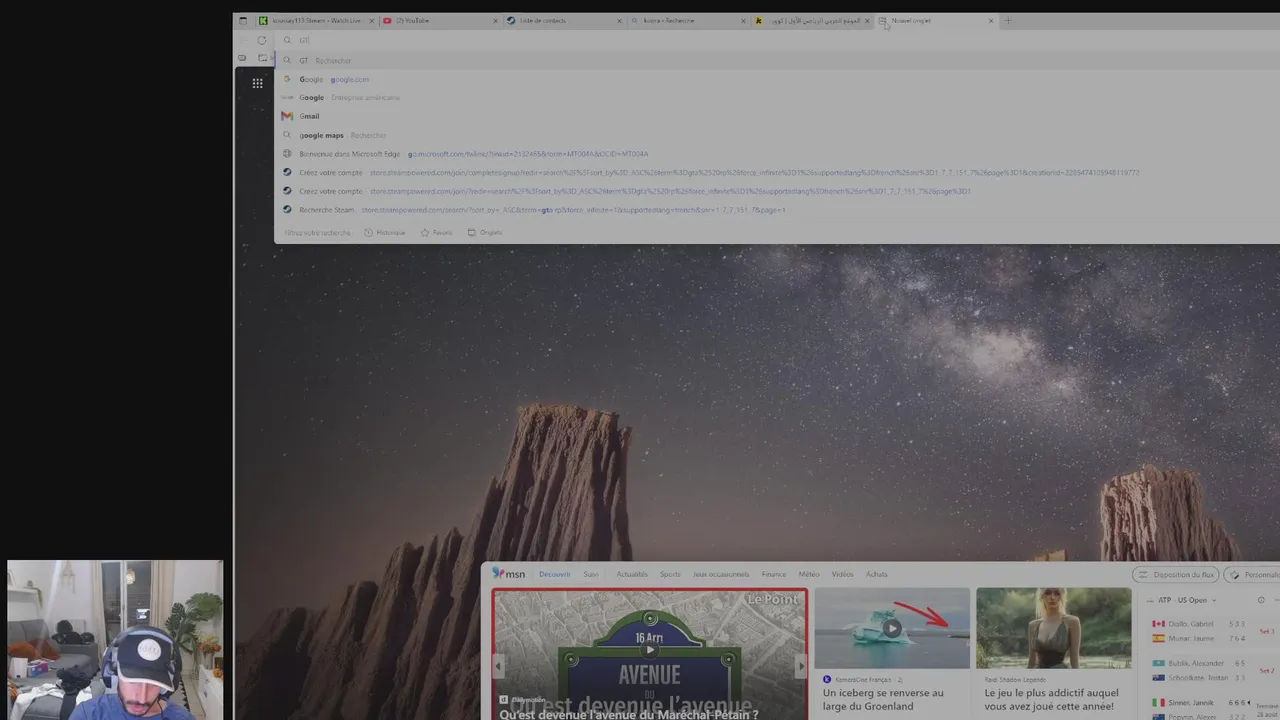Open the Sinner, Jannik match row
This screenshot has width=1280, height=720.
click(1200, 703)
